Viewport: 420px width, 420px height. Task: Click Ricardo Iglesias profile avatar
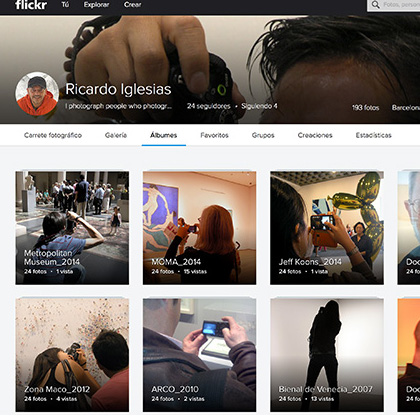pos(37,94)
